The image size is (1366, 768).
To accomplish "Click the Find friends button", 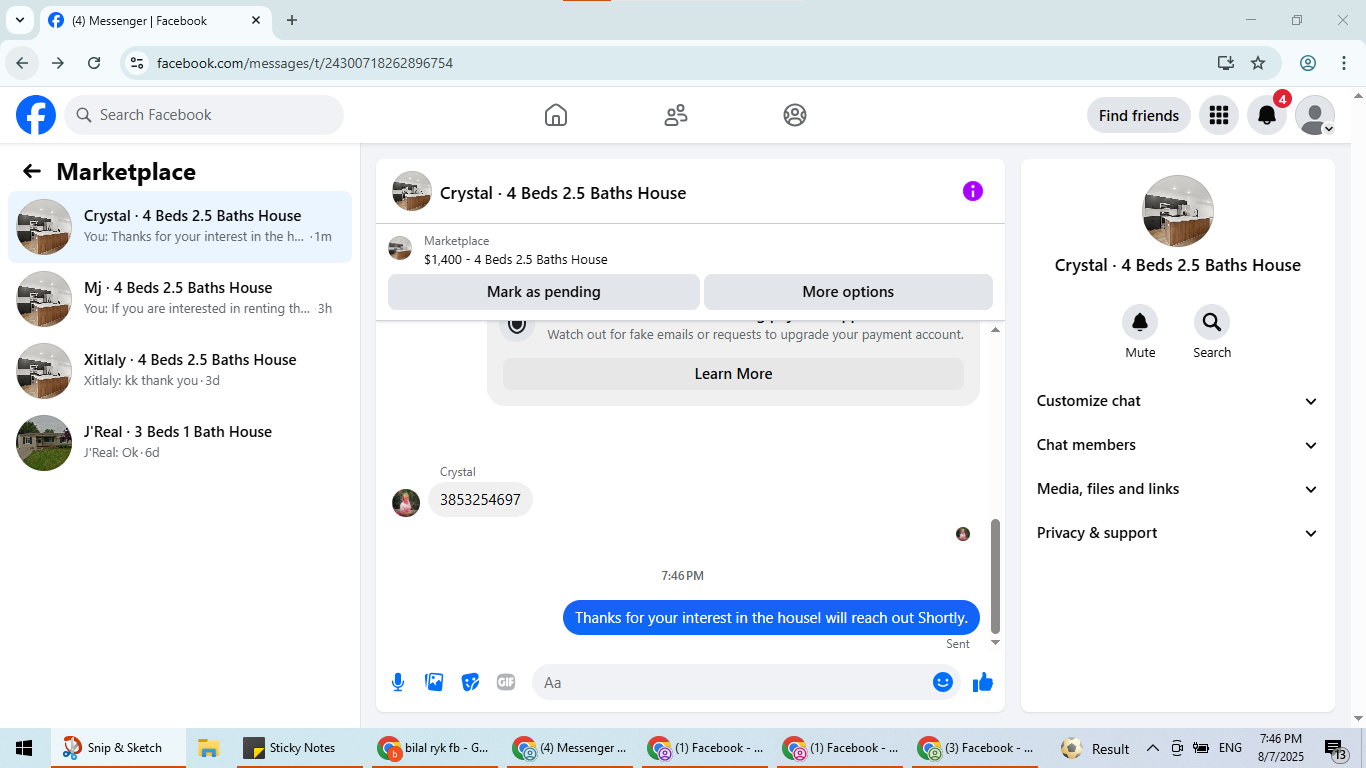I will (1139, 115).
